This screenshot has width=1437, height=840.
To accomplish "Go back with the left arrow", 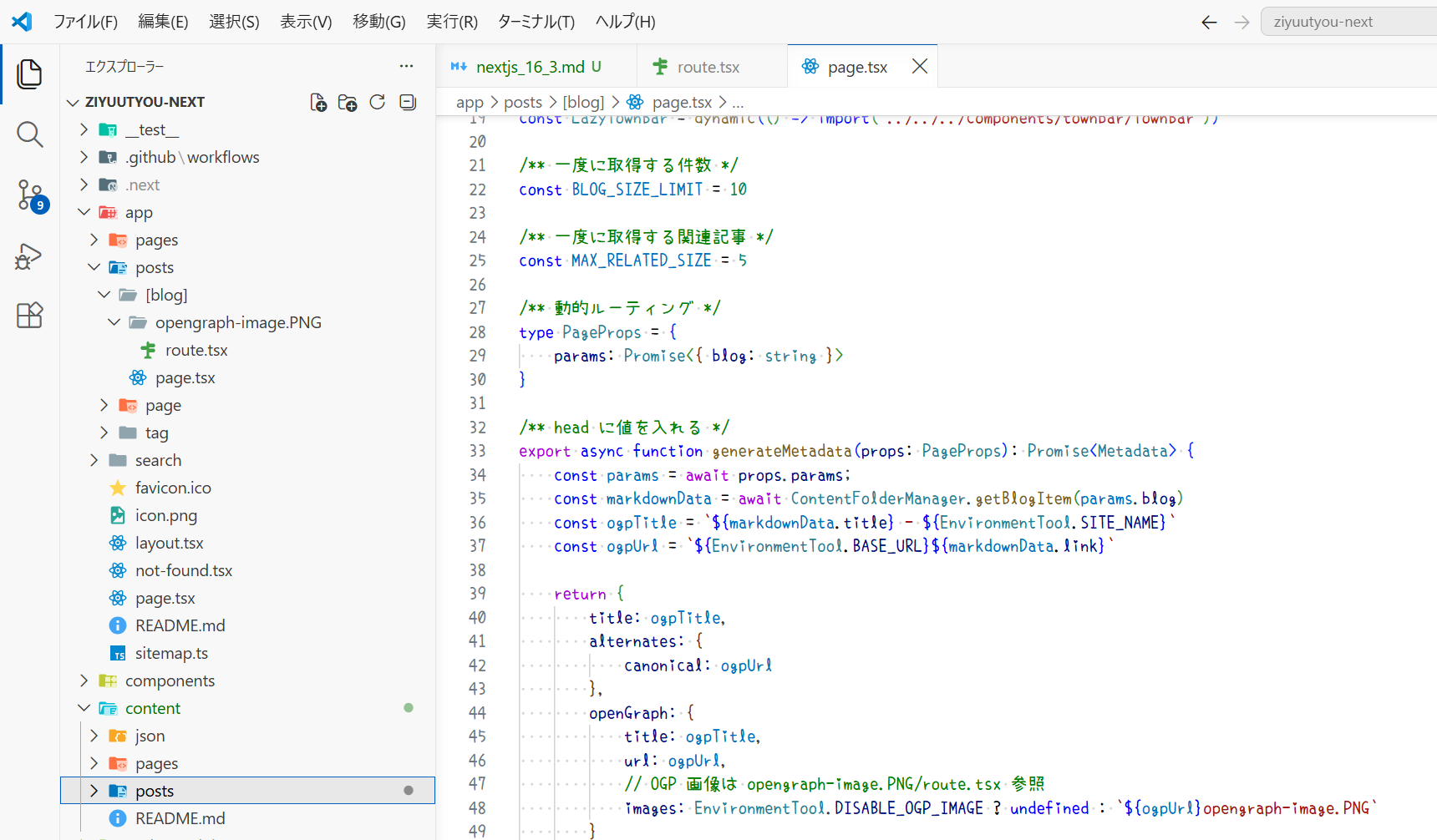I will 1209,23.
